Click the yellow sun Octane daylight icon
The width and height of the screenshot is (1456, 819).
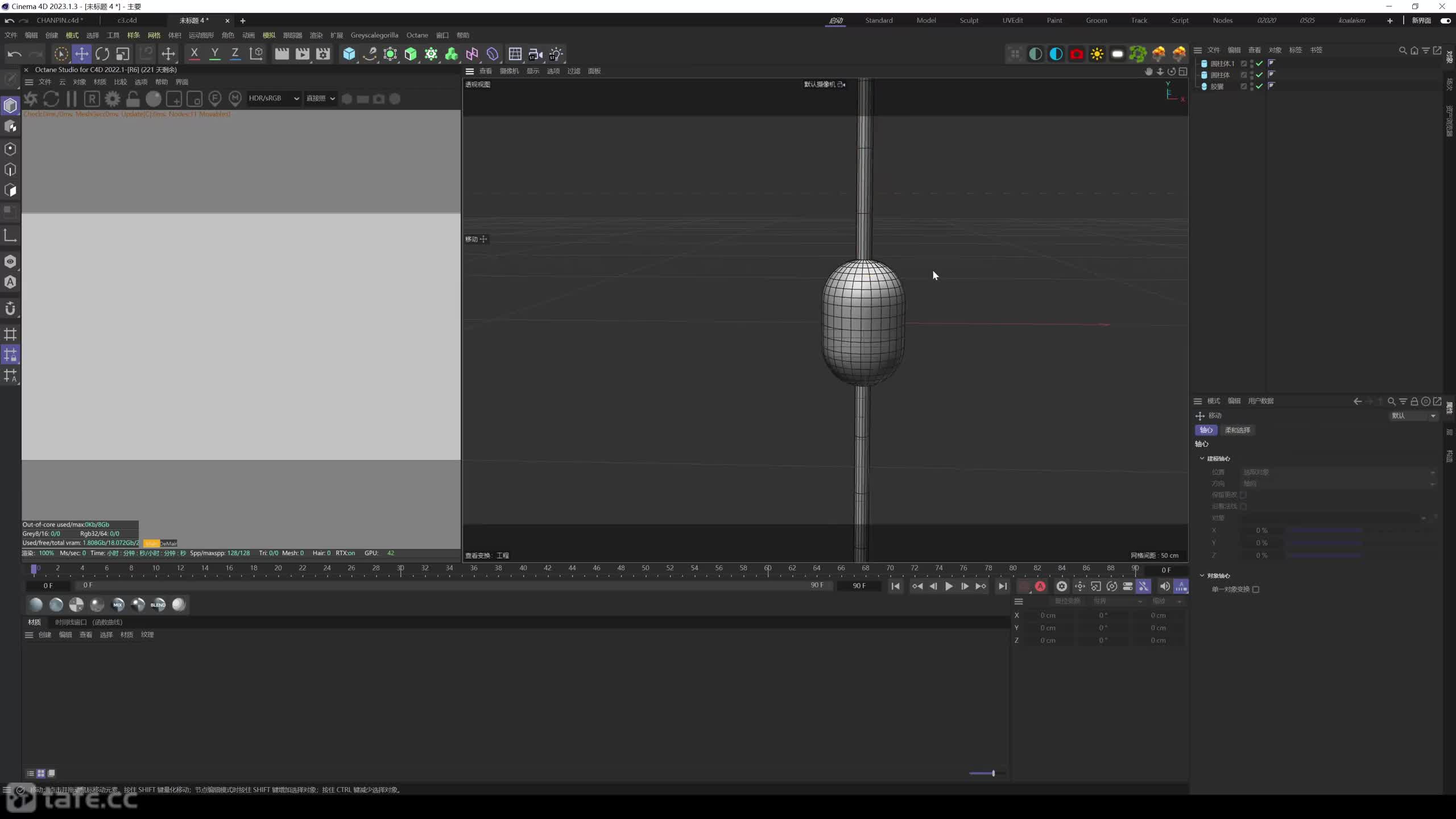pyautogui.click(x=1097, y=54)
